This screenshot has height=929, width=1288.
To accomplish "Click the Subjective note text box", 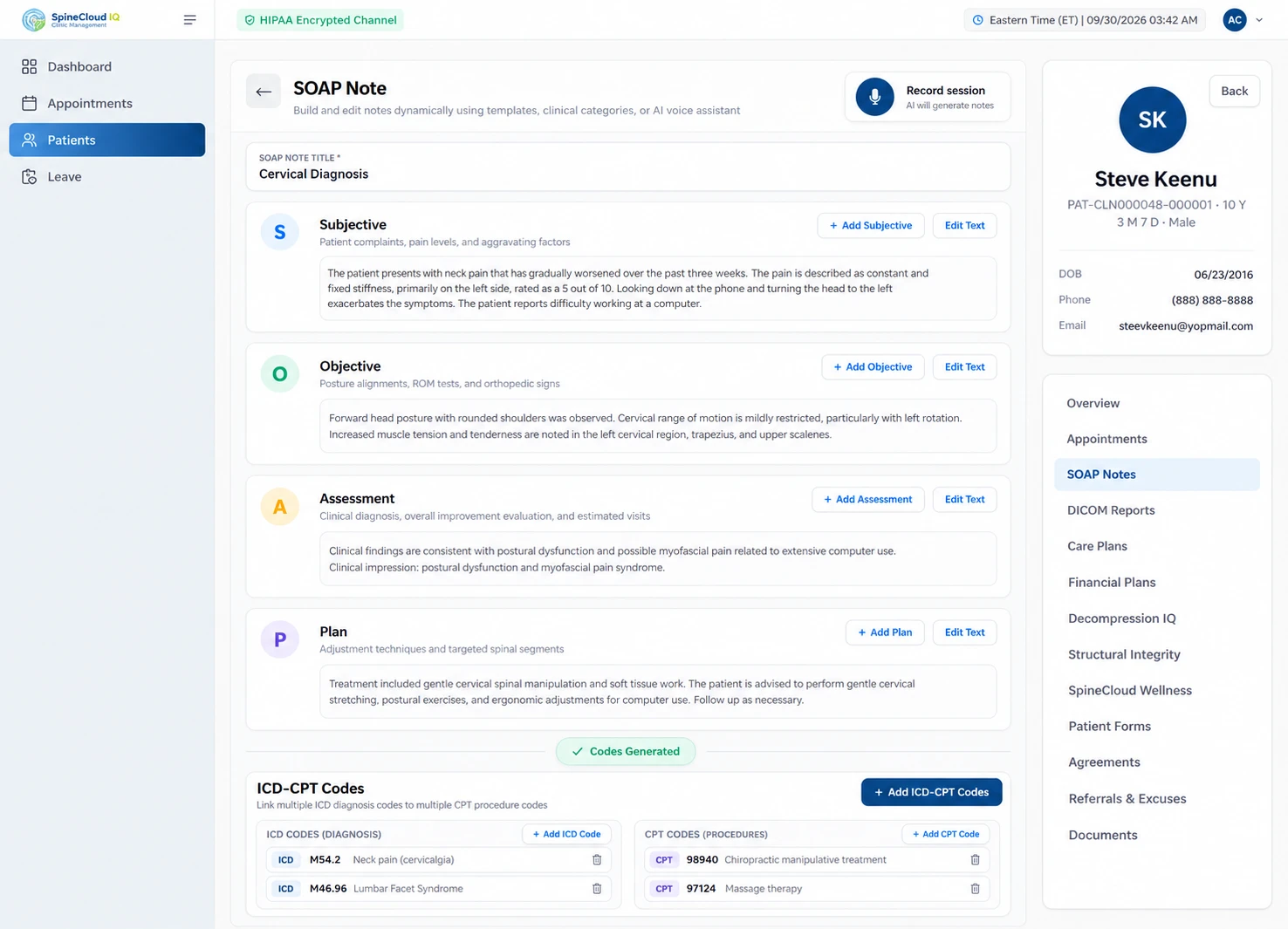I will 658,289.
